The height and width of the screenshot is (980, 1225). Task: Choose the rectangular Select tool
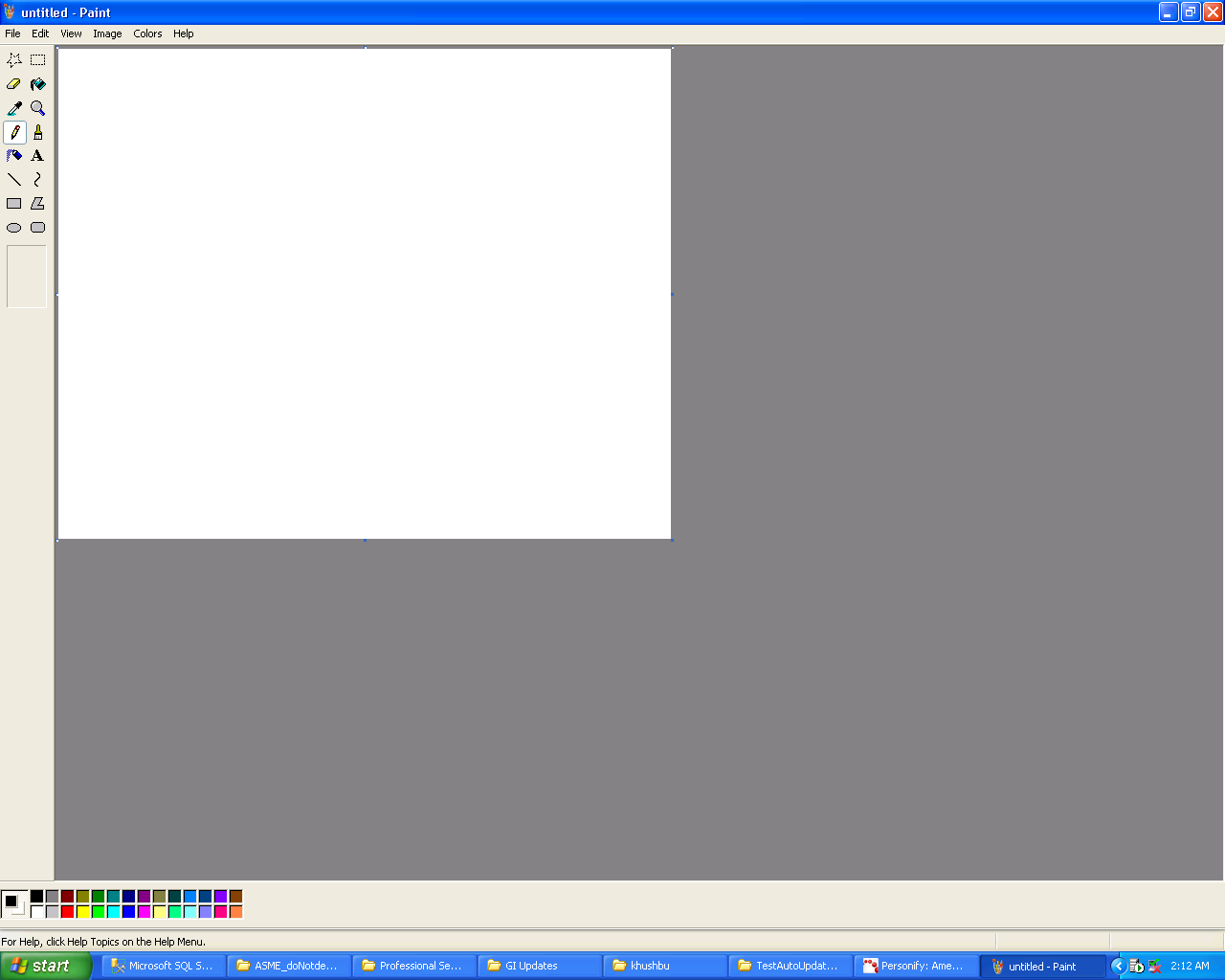pos(38,60)
